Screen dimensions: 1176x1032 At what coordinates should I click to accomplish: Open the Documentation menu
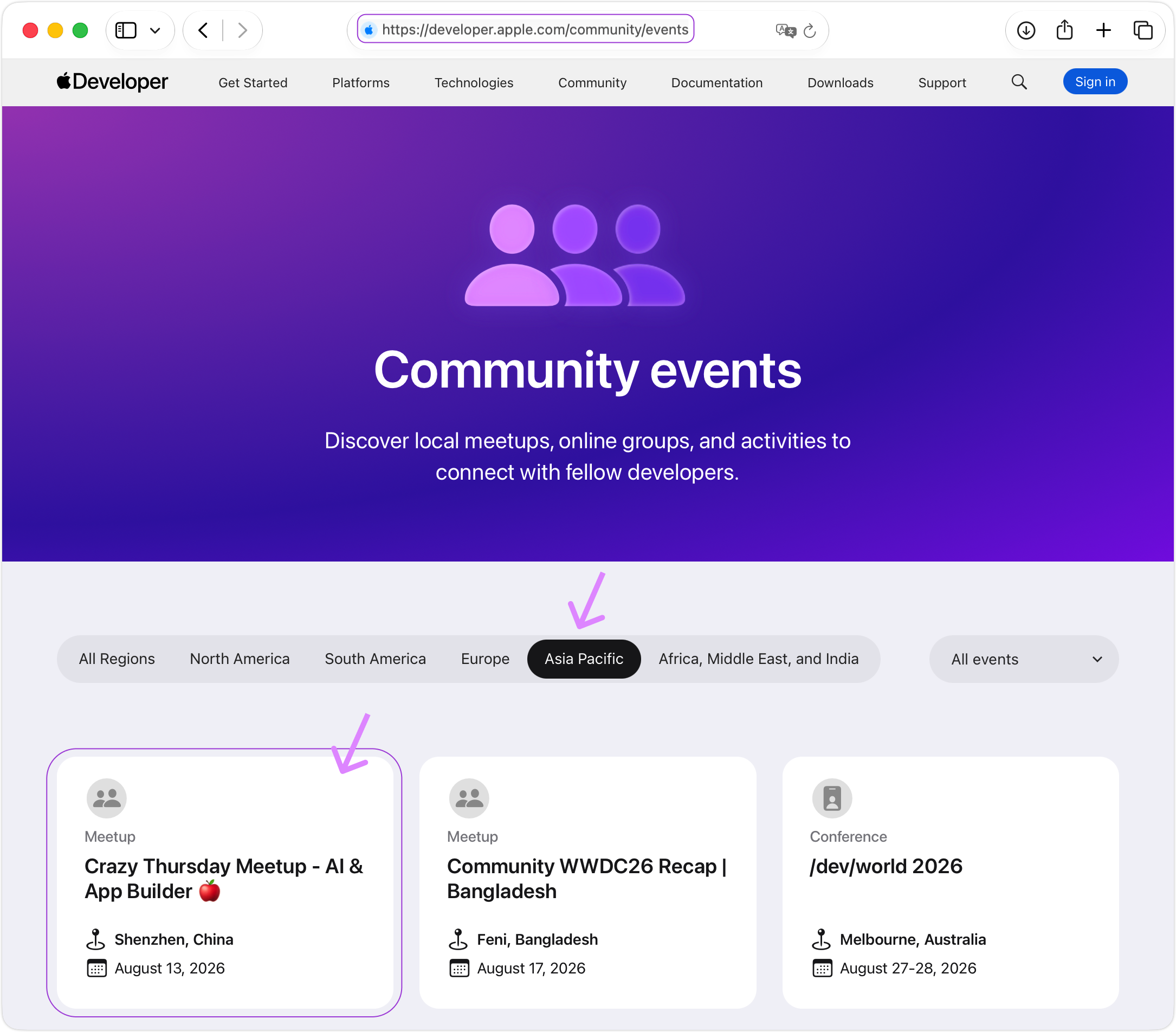pyautogui.click(x=717, y=82)
